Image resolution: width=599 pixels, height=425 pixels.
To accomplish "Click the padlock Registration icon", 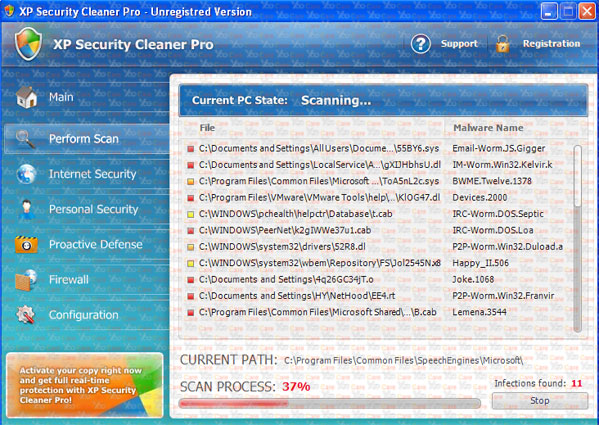I will (502, 44).
